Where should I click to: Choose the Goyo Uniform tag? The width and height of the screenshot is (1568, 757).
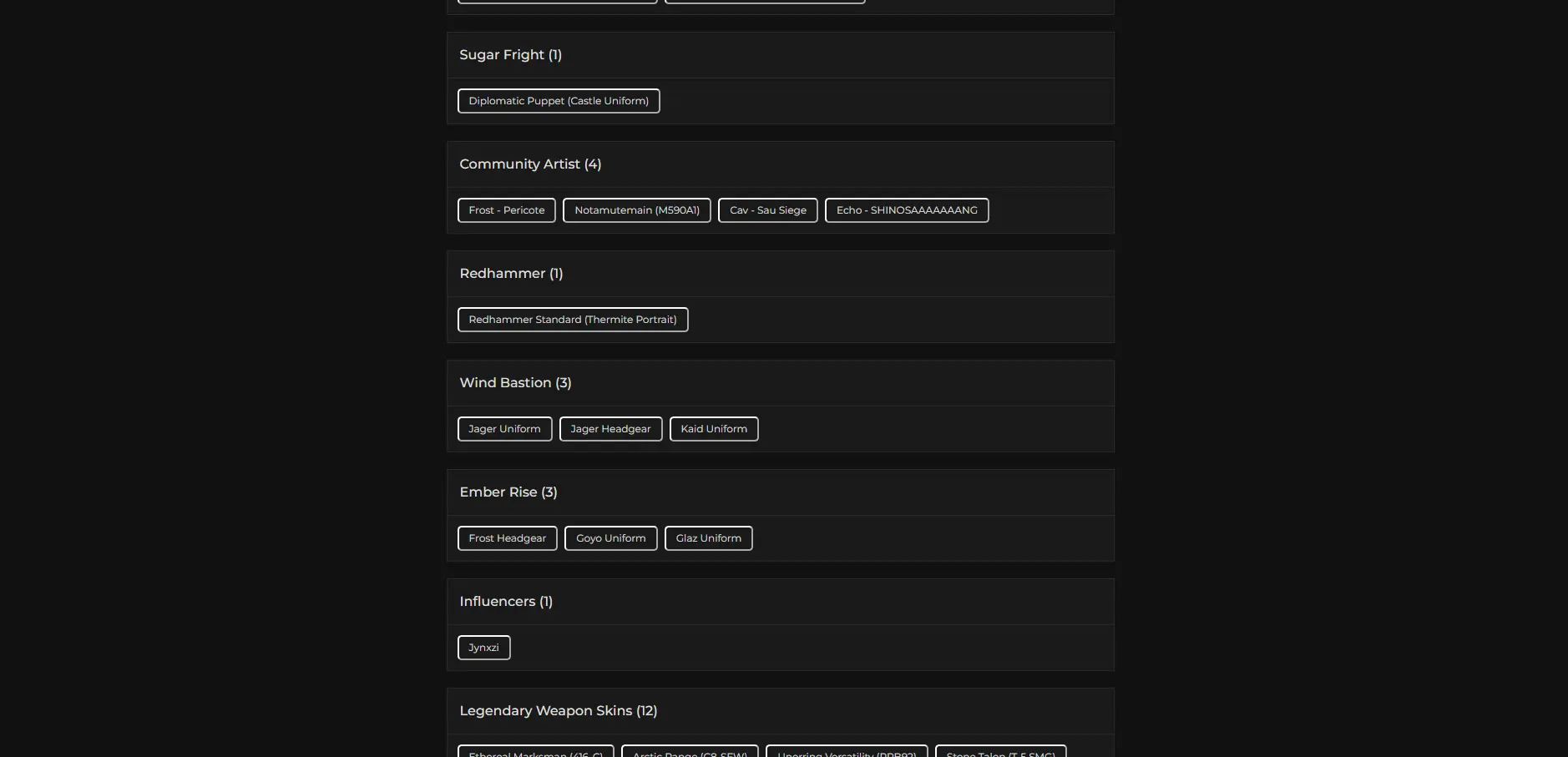click(611, 538)
